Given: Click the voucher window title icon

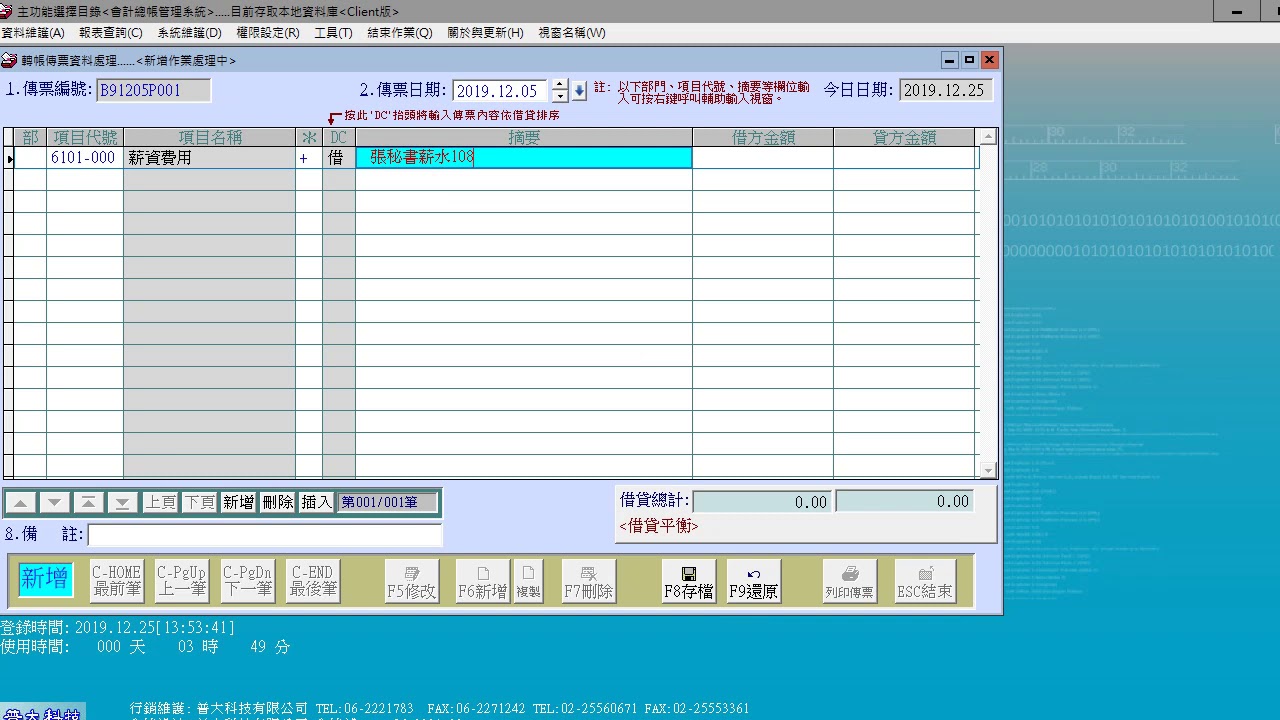Looking at the screenshot, I should (x=9, y=60).
